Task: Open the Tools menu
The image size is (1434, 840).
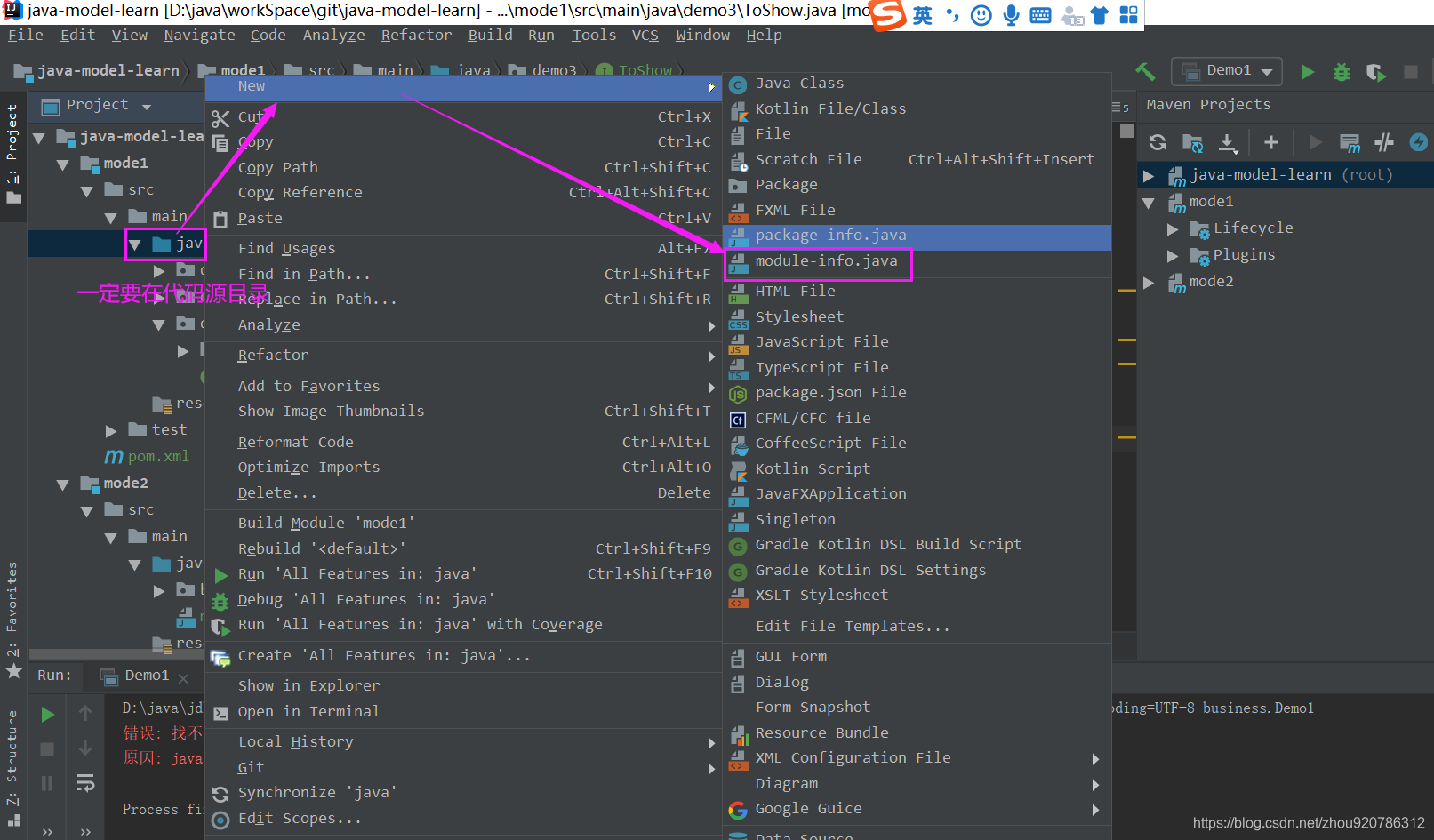Action: 594,35
